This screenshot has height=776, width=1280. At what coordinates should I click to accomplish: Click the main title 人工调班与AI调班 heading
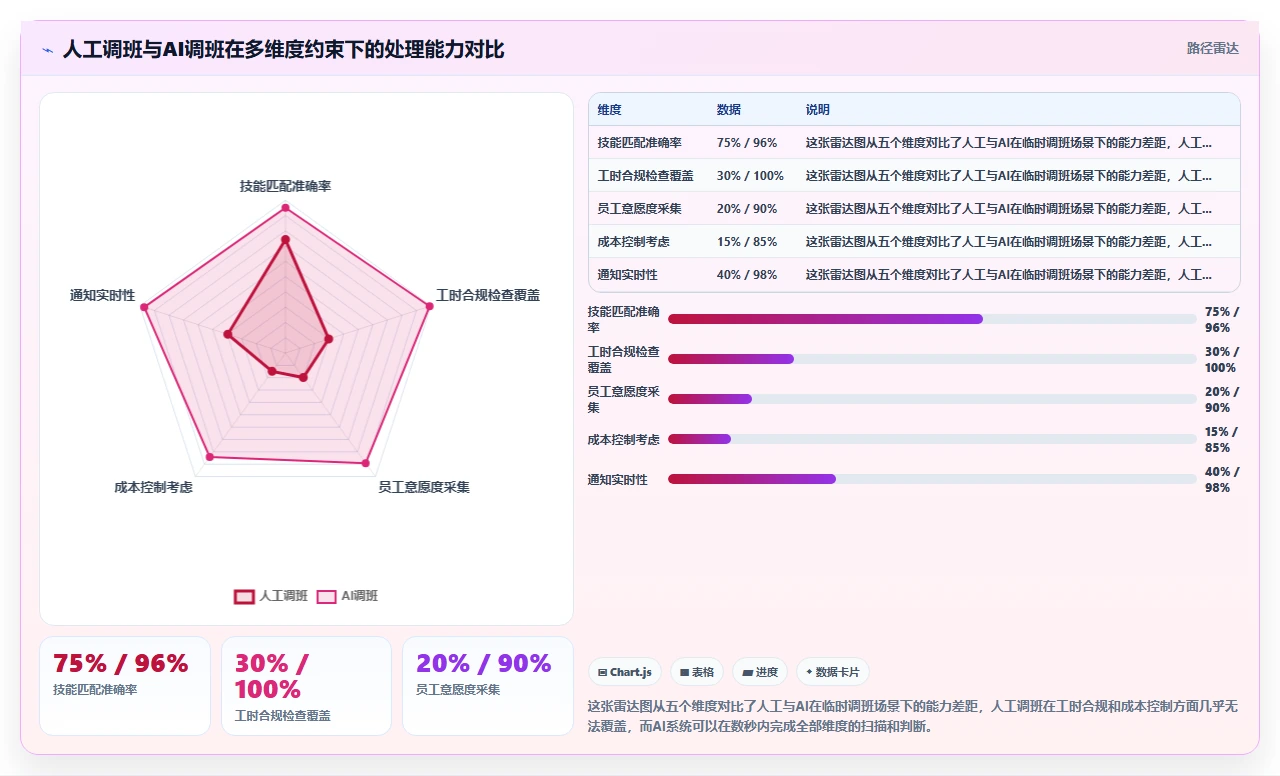pos(283,49)
